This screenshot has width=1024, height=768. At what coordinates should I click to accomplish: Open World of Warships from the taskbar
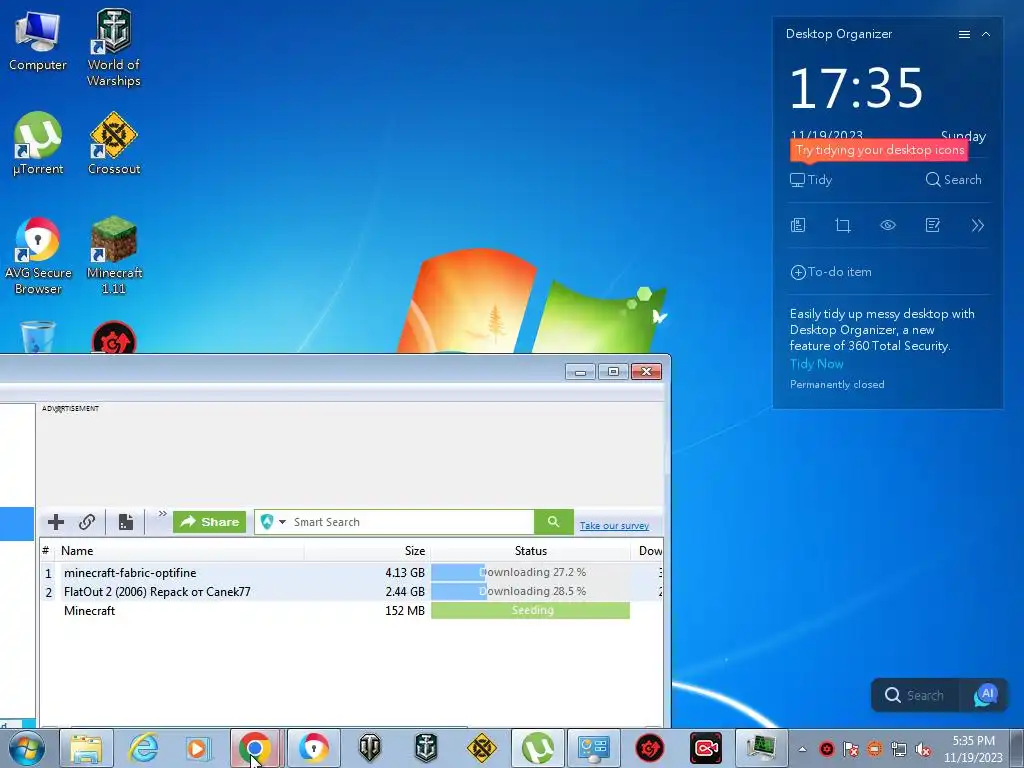point(426,748)
